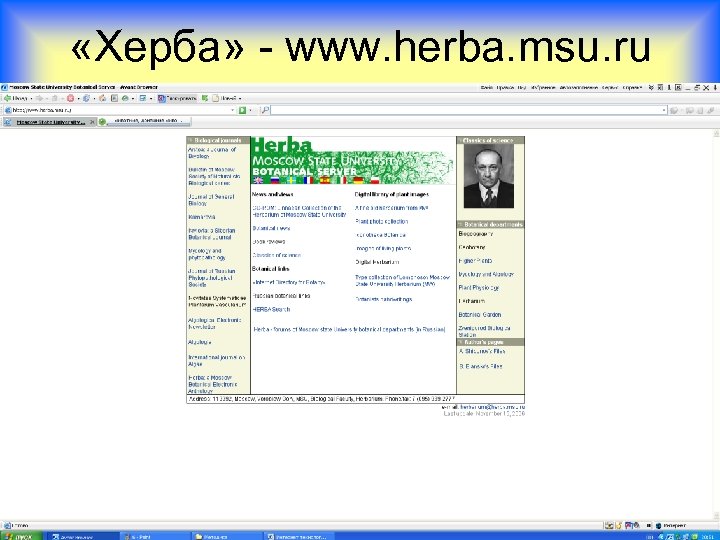Go back with the green Back arrow

tap(16, 98)
